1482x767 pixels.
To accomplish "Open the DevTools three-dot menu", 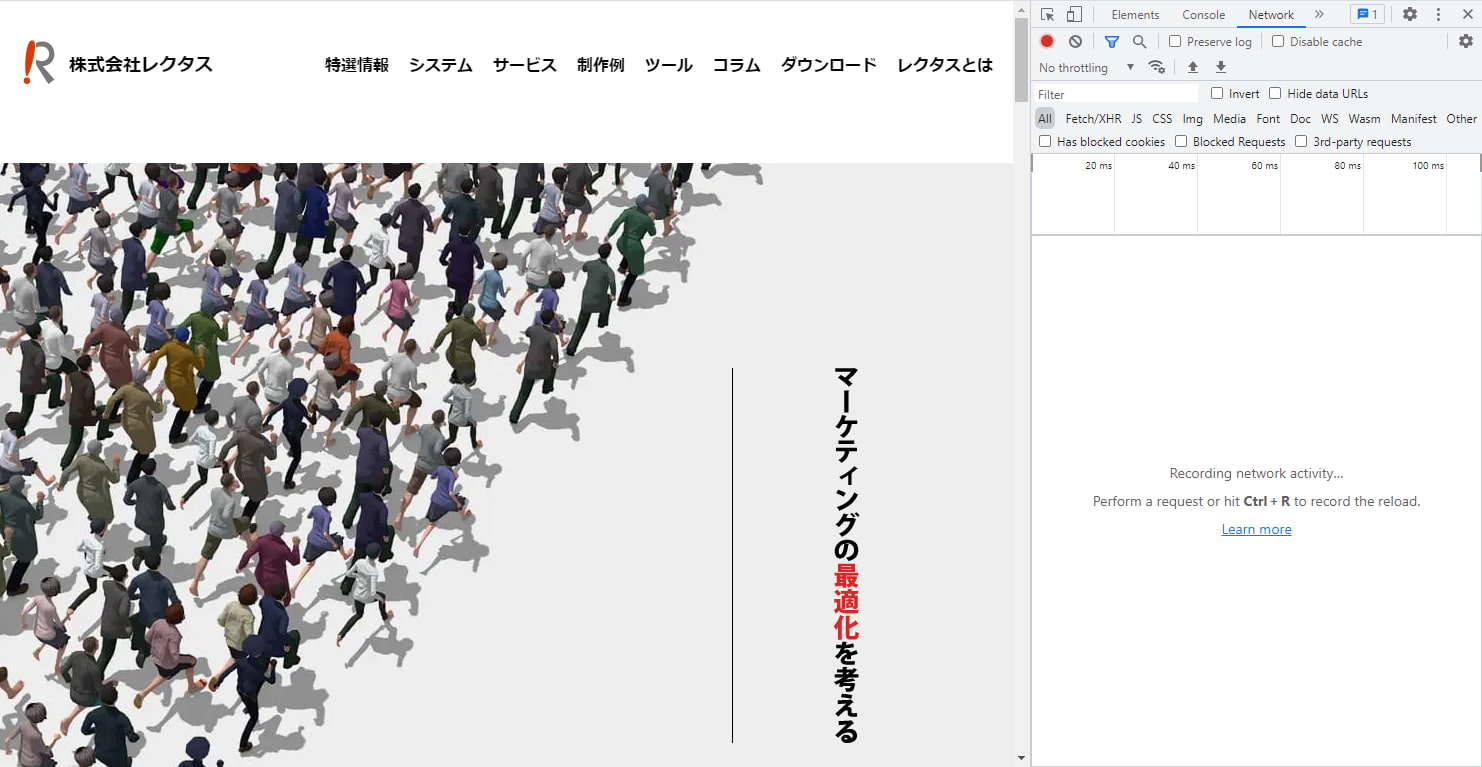I will point(1437,14).
